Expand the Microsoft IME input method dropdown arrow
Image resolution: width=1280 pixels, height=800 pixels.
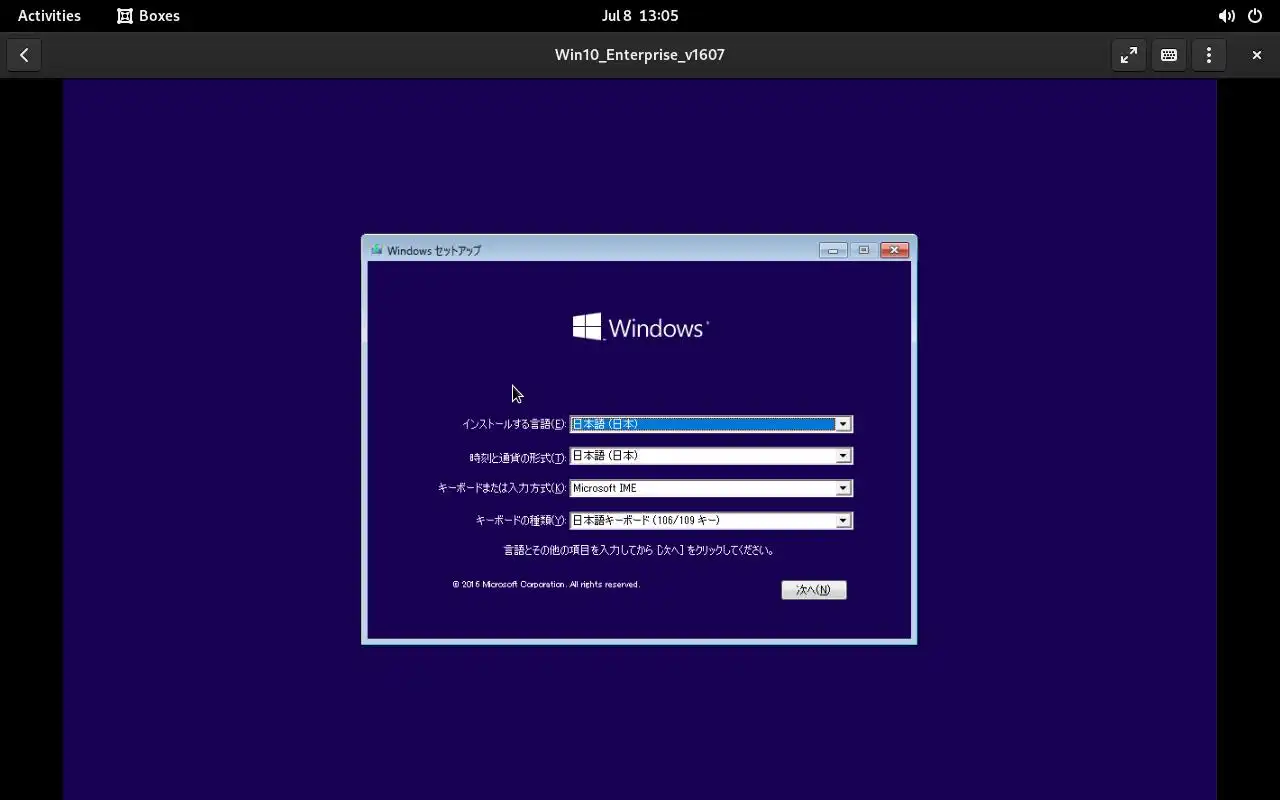coord(843,488)
